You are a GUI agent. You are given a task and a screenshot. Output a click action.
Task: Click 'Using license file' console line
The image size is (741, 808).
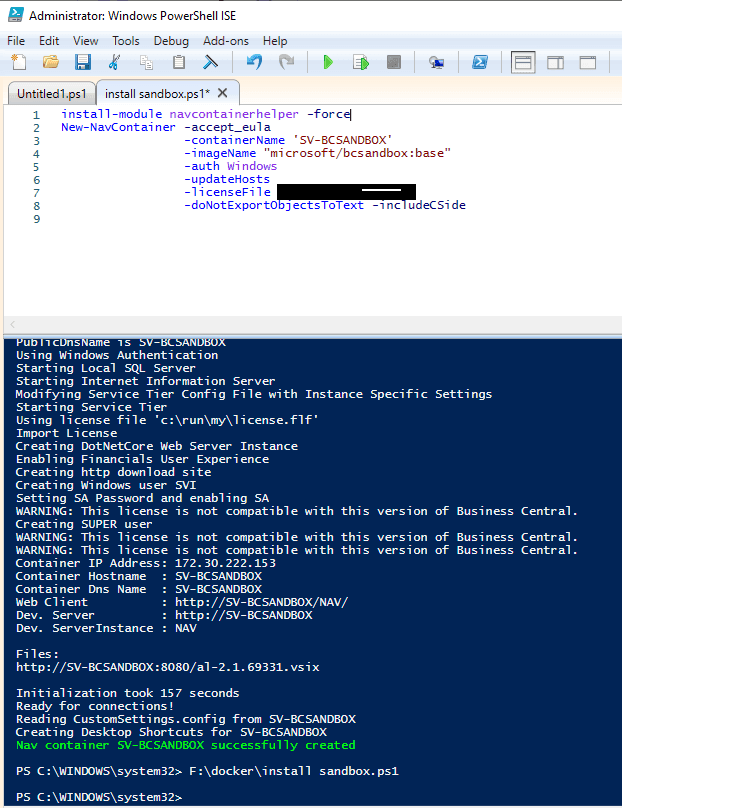click(167, 420)
